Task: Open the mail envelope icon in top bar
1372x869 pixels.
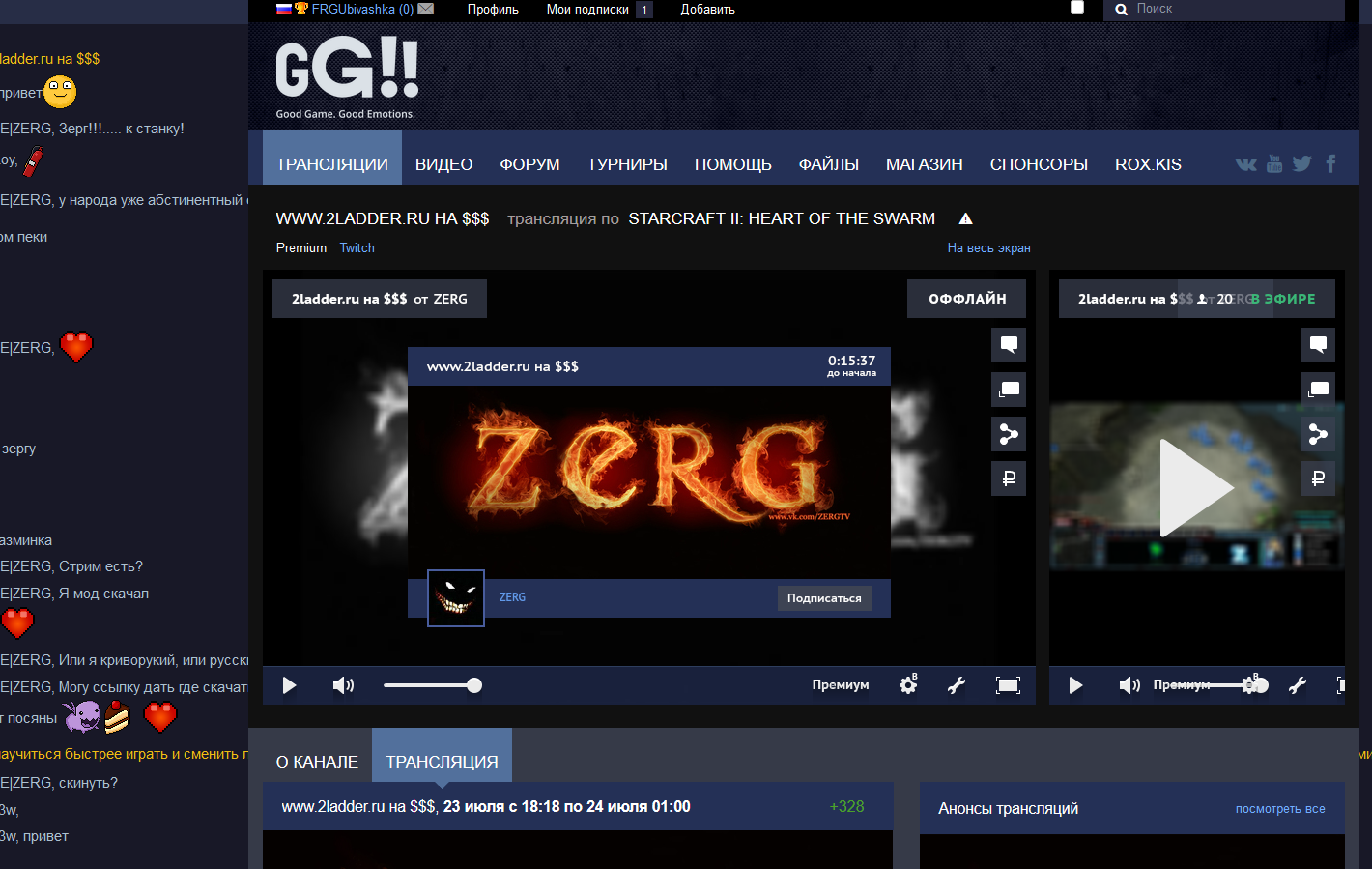Action: pyautogui.click(x=425, y=9)
